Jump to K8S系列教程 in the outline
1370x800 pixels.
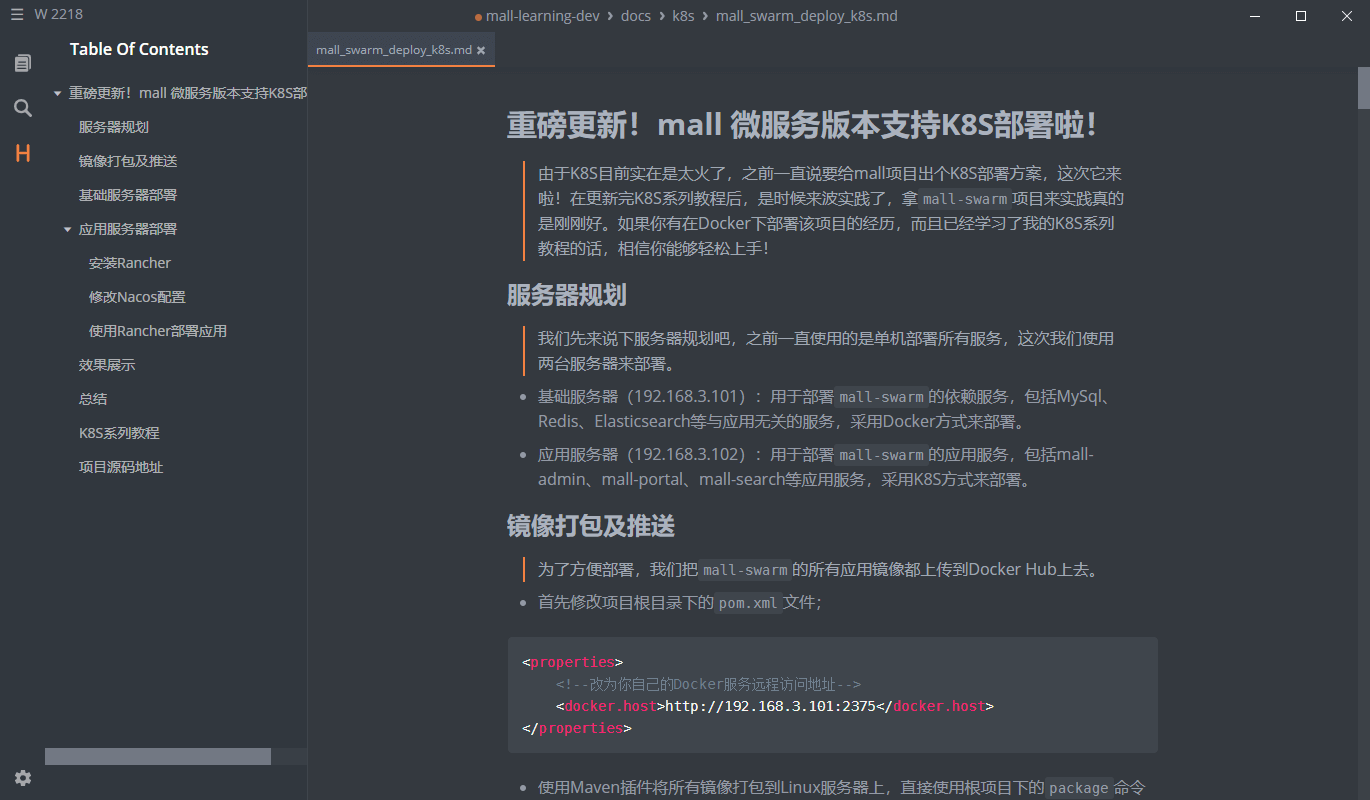pyautogui.click(x=119, y=433)
